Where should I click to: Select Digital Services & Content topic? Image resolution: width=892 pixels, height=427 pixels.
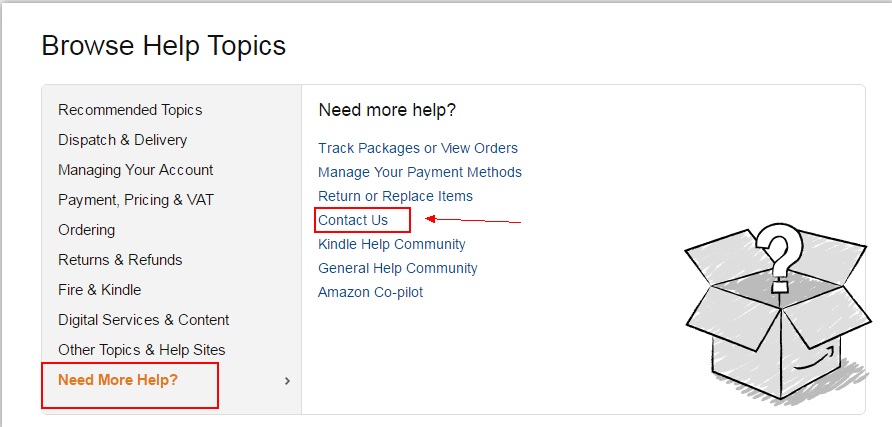[143, 320]
